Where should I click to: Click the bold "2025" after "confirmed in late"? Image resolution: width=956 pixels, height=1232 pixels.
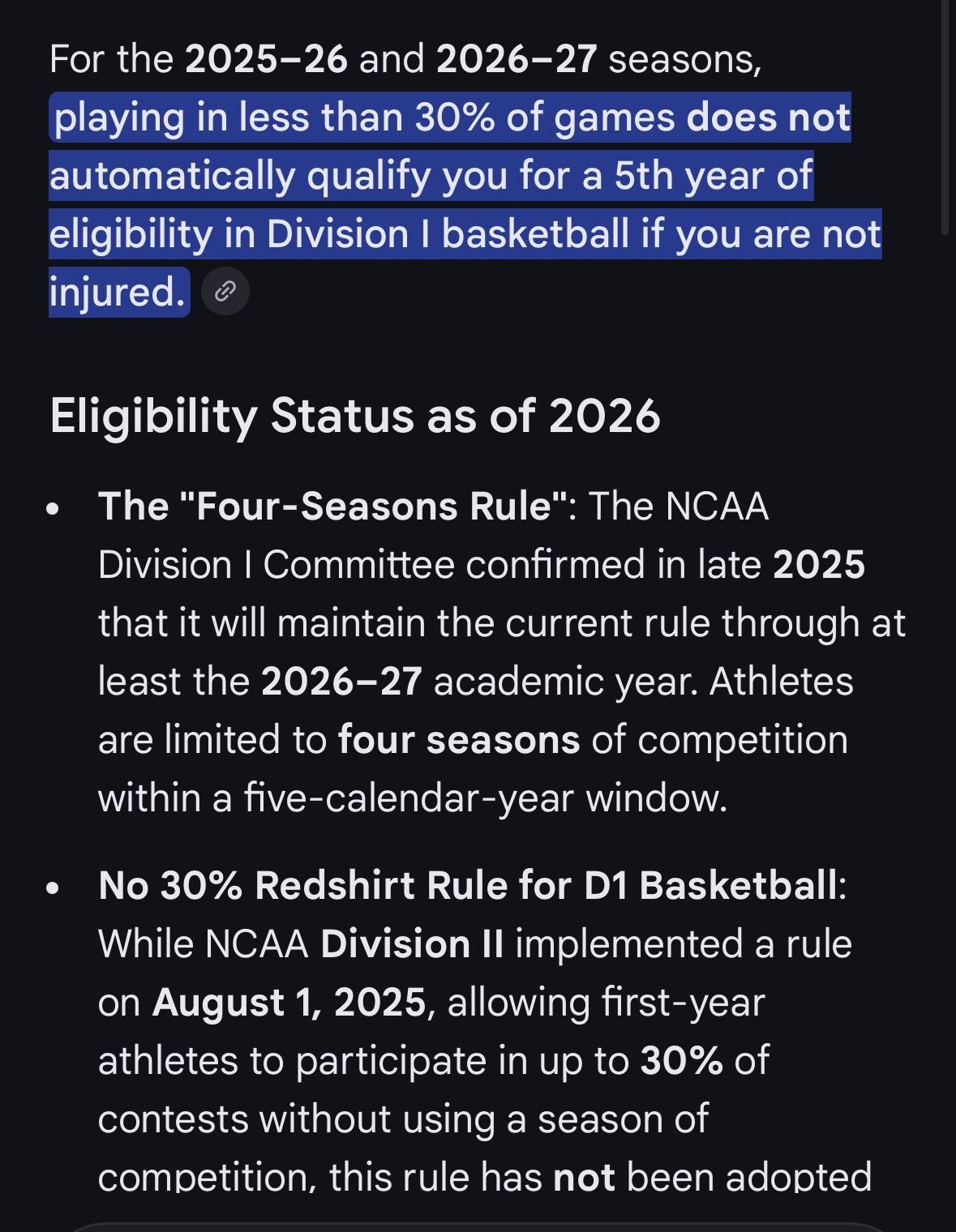tap(819, 565)
